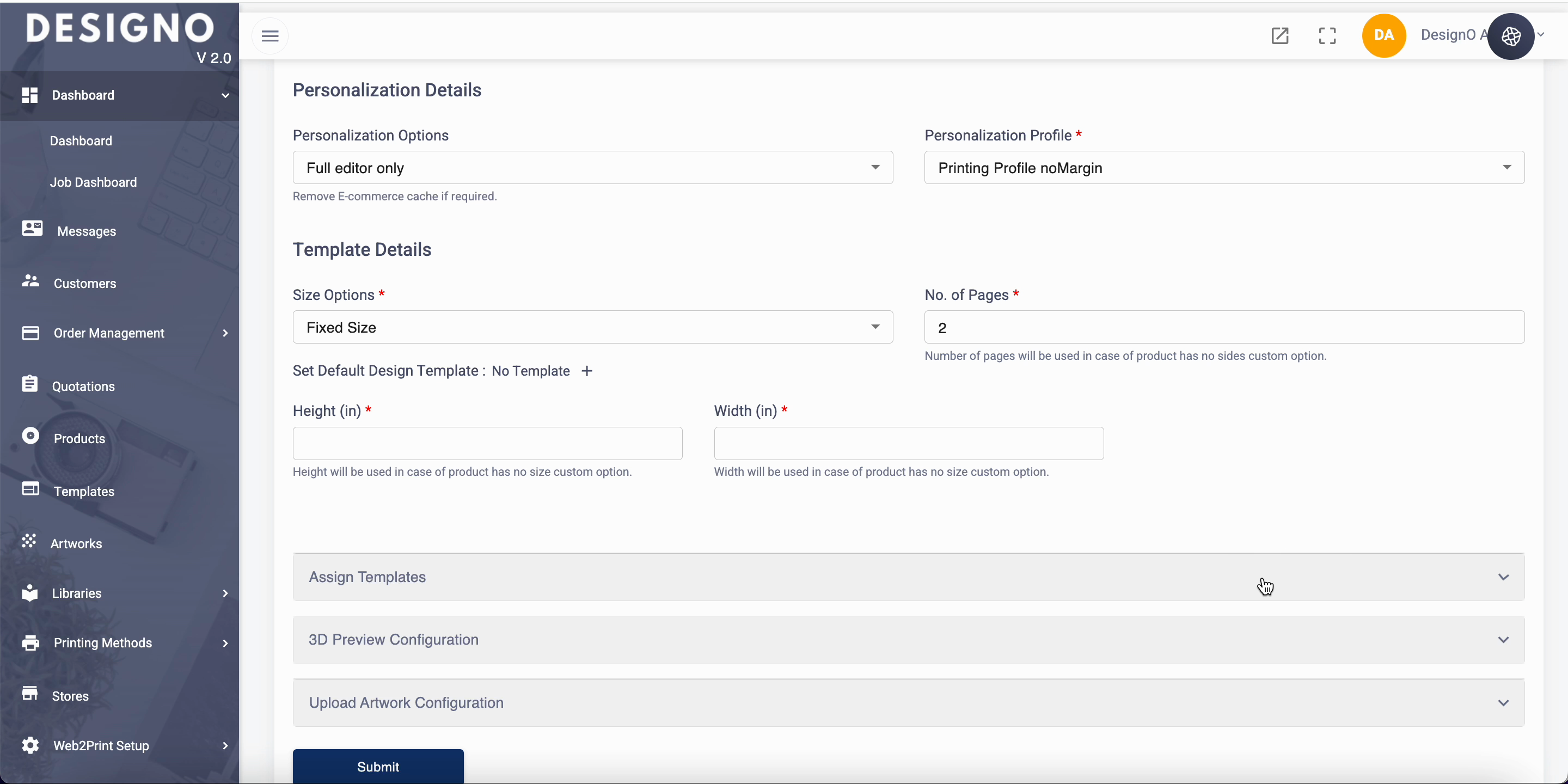Enter fullscreen mode via the header icon
Viewport: 1568px width, 784px height.
[1327, 36]
